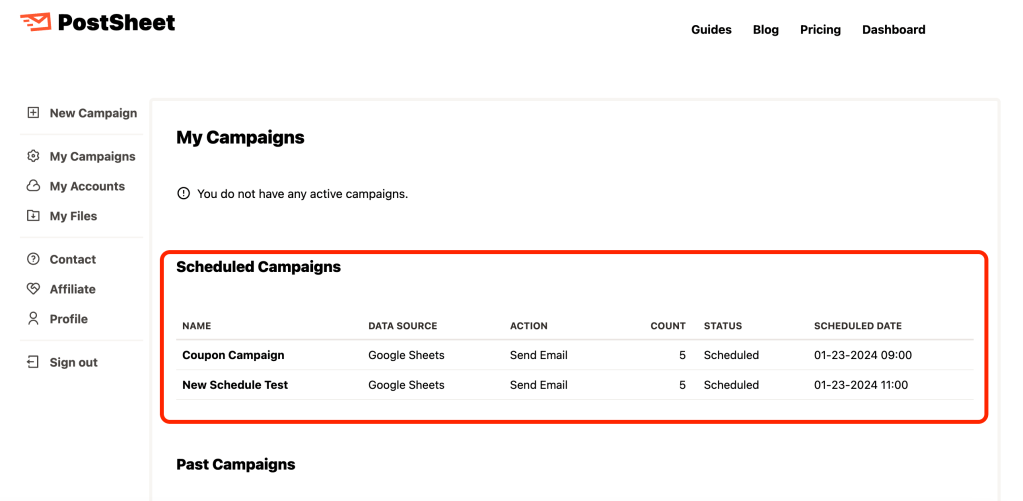Click the Scheduled Date column header

tap(857, 326)
